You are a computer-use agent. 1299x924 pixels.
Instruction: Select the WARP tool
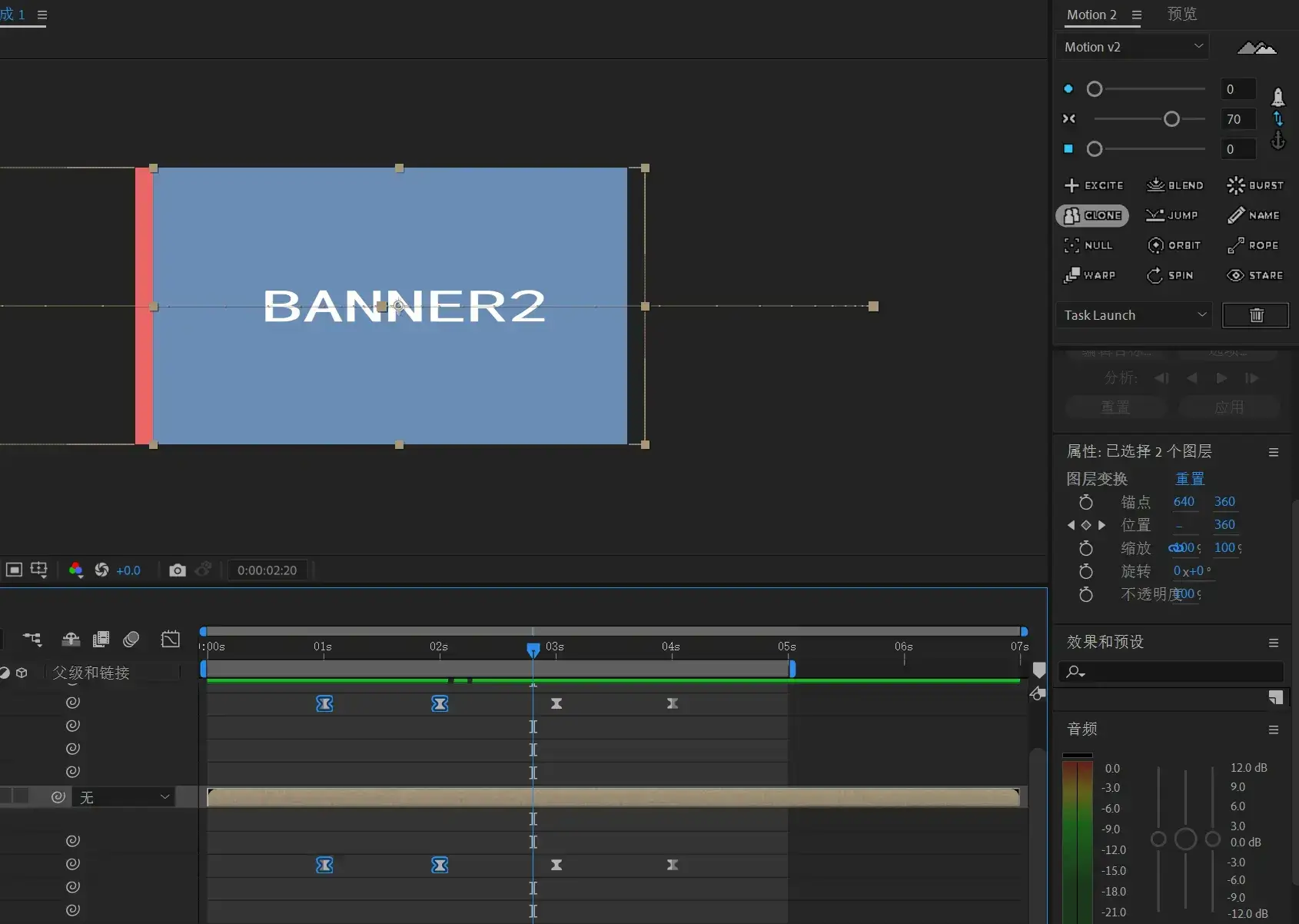click(x=1089, y=275)
